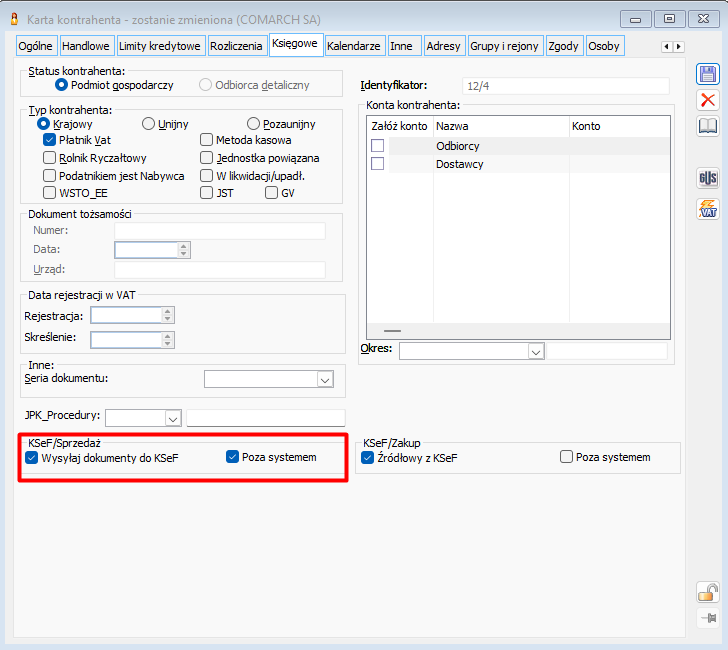Uncheck Wysyłaj dokumenty do KSeF
The height and width of the screenshot is (650, 728).
click(32, 457)
